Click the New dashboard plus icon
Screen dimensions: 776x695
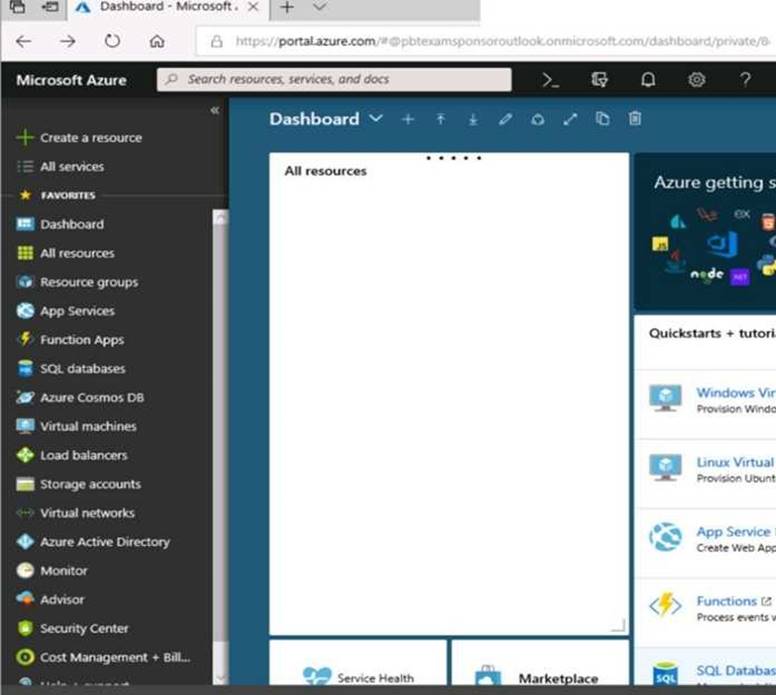tap(408, 119)
